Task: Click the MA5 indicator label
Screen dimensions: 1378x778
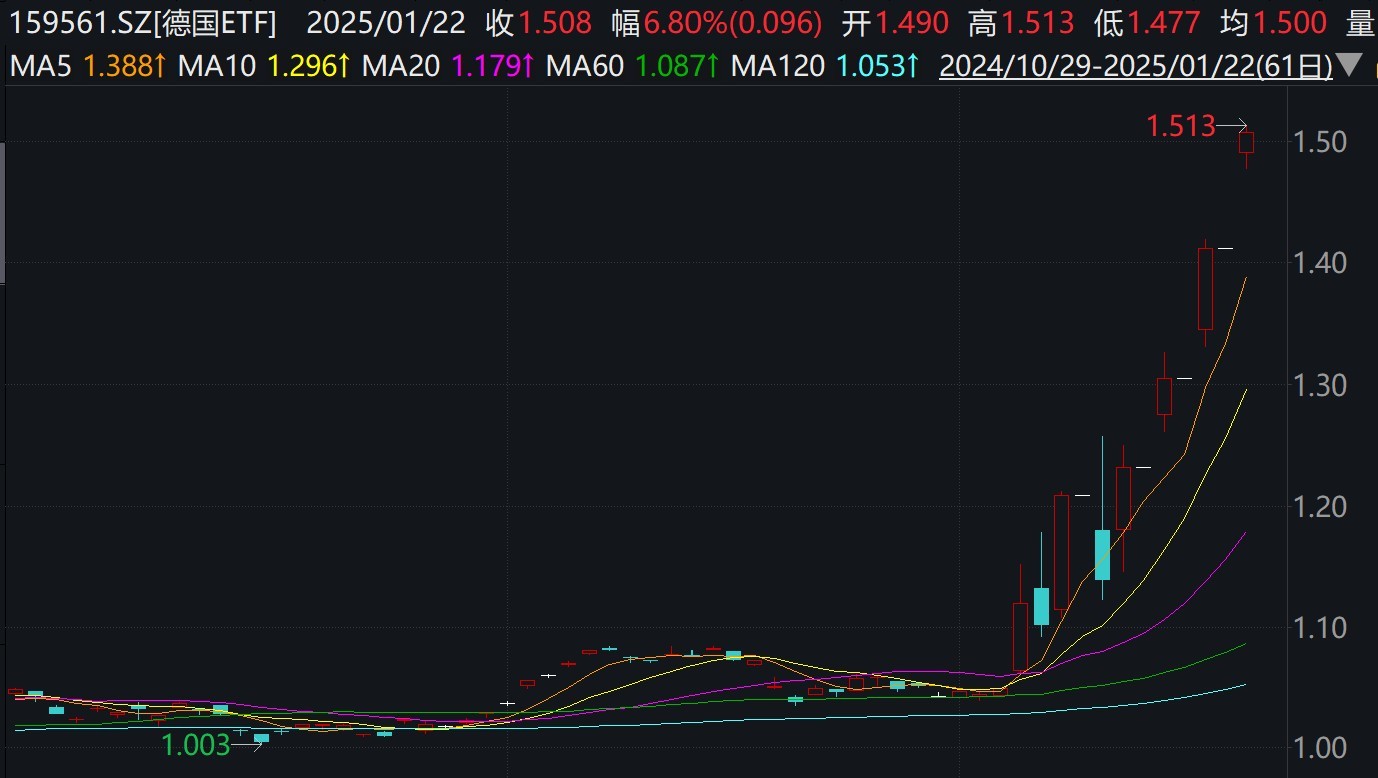Action: click(x=41, y=67)
